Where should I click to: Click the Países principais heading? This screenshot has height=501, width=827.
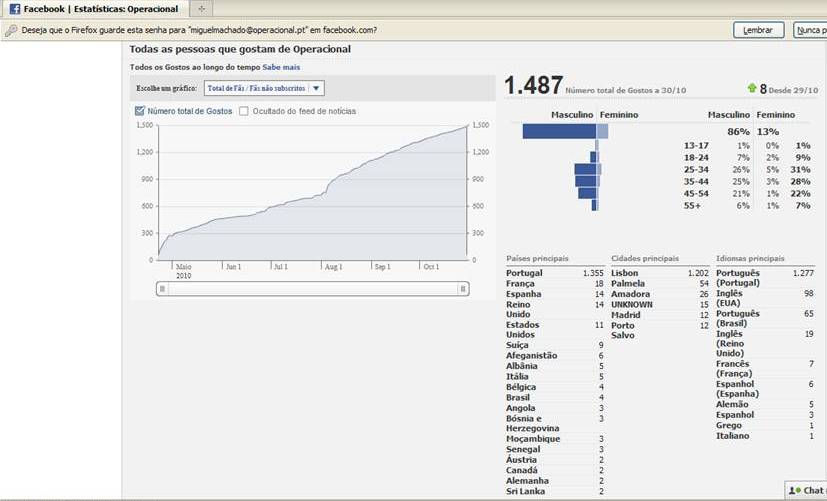[x=537, y=258]
